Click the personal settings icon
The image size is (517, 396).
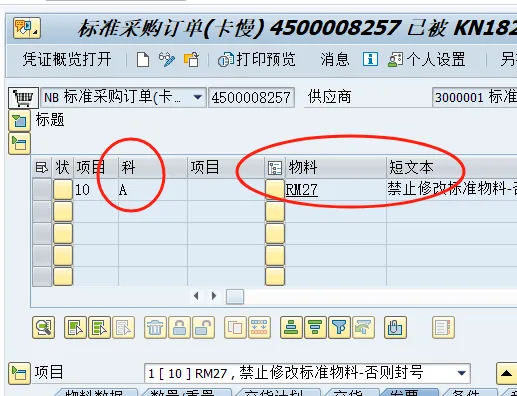pyautogui.click(x=395, y=60)
